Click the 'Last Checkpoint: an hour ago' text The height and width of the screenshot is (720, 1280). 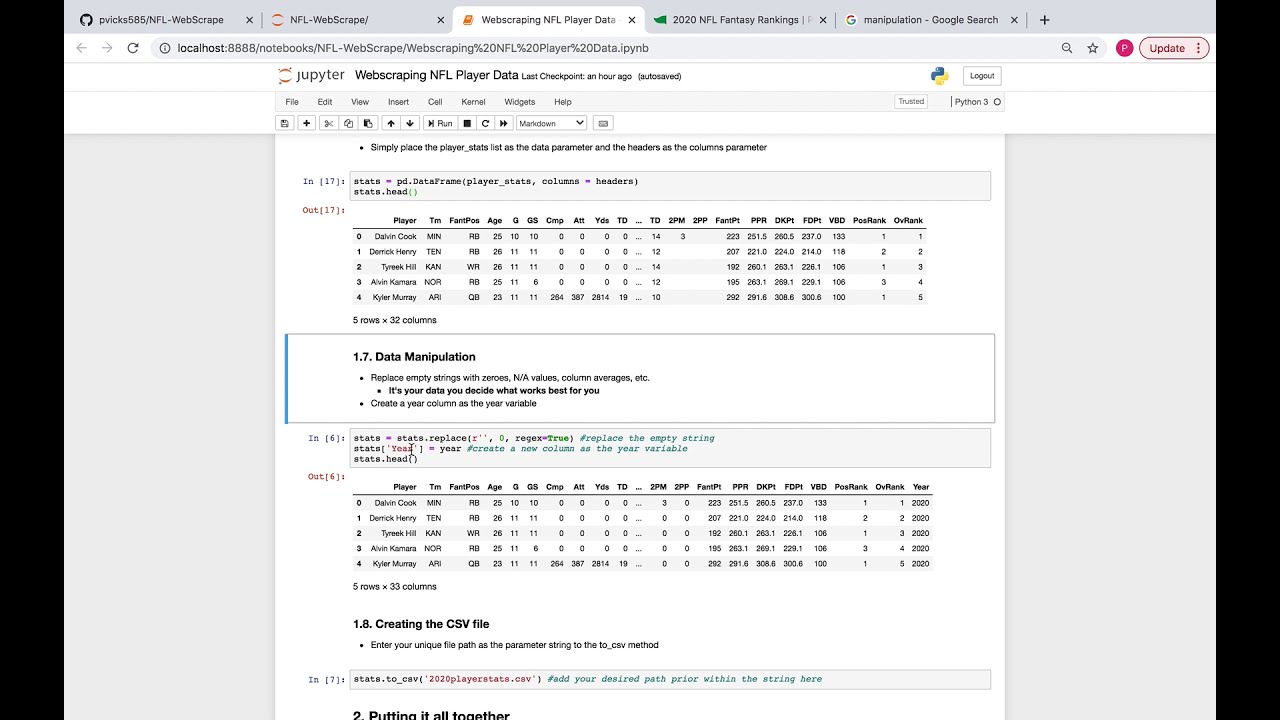point(577,76)
